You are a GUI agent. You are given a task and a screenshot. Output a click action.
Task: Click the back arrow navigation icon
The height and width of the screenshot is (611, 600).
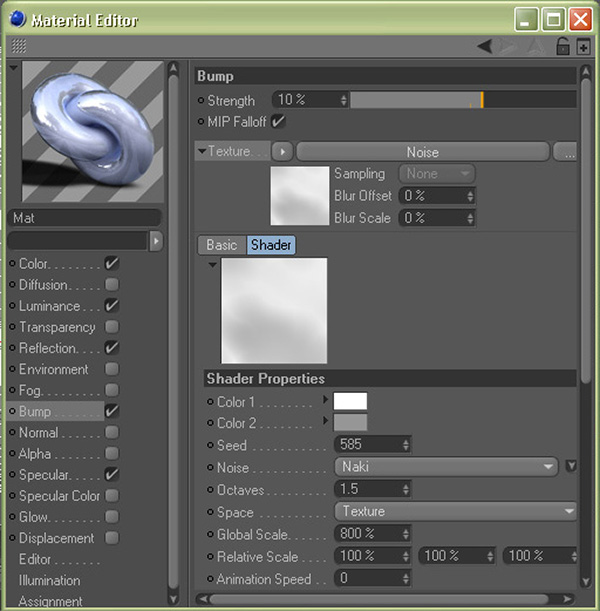[485, 46]
